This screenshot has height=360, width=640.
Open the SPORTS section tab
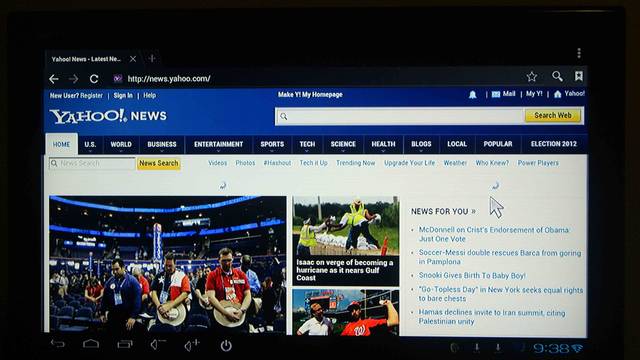click(x=272, y=144)
